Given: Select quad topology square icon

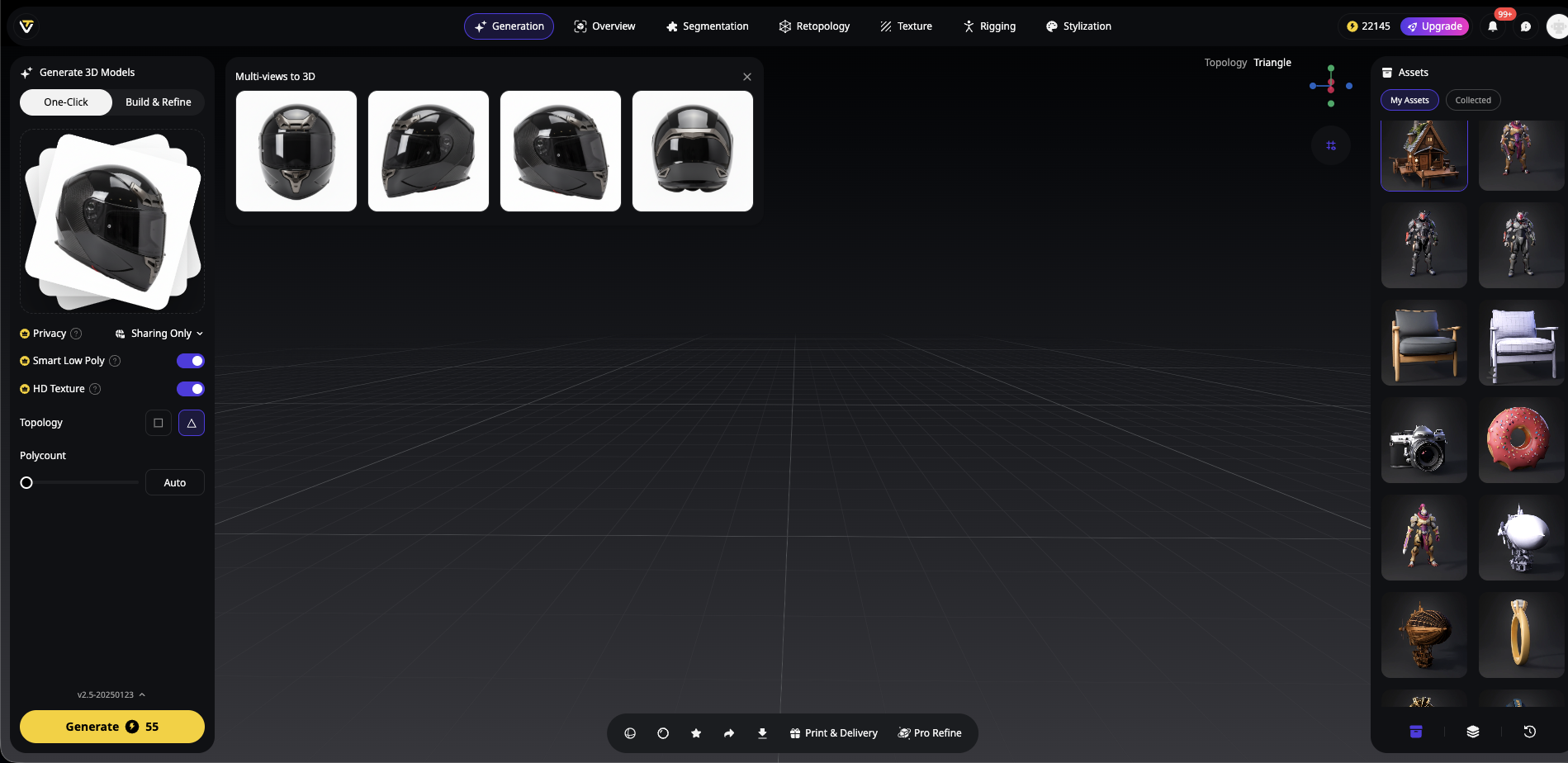Looking at the screenshot, I should (159, 423).
